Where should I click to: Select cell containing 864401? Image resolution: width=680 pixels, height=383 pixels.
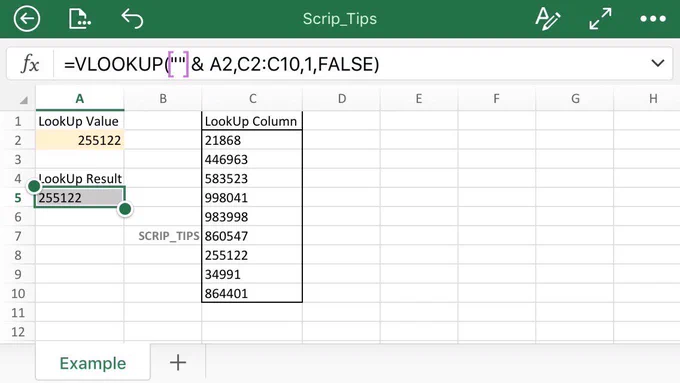pyautogui.click(x=252, y=293)
